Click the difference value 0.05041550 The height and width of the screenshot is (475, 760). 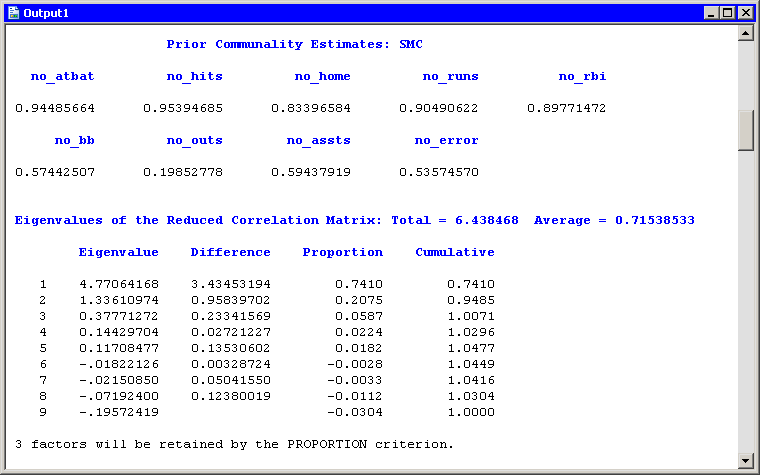pyautogui.click(x=231, y=380)
